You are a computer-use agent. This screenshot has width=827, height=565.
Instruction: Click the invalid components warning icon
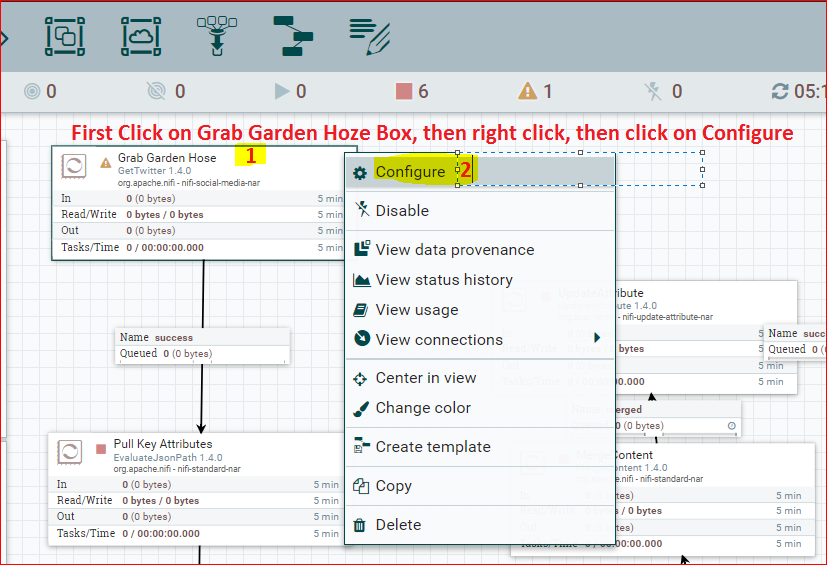coord(527,91)
